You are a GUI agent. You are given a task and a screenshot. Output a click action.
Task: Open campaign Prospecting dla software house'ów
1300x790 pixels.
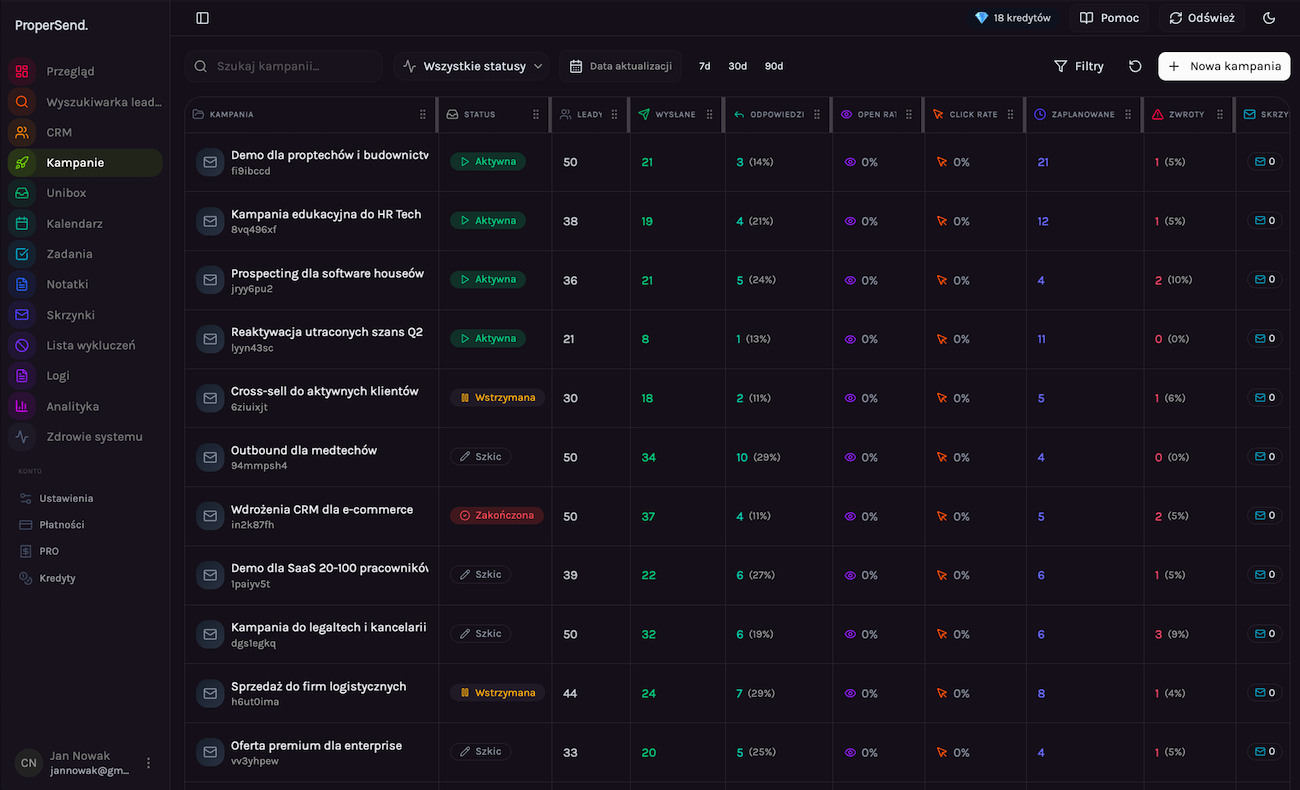pyautogui.click(x=328, y=273)
